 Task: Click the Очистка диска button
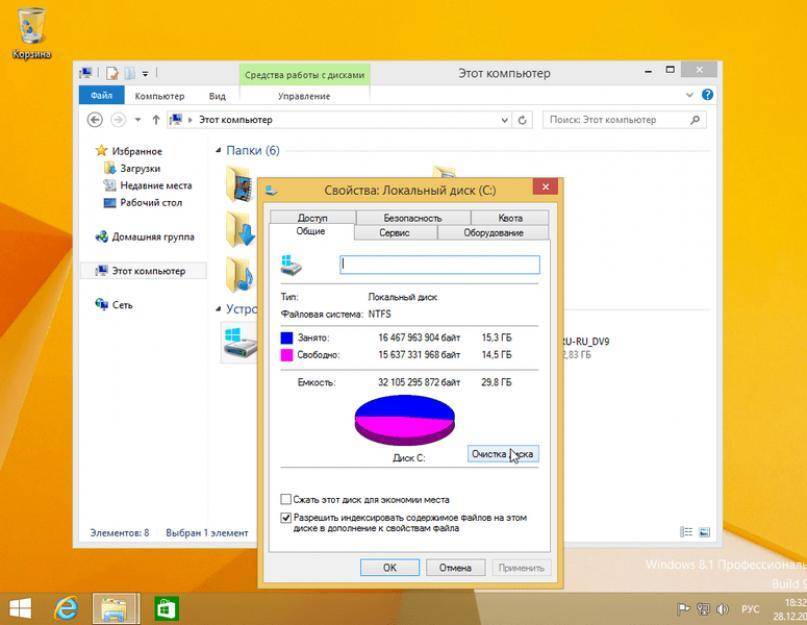(x=504, y=454)
